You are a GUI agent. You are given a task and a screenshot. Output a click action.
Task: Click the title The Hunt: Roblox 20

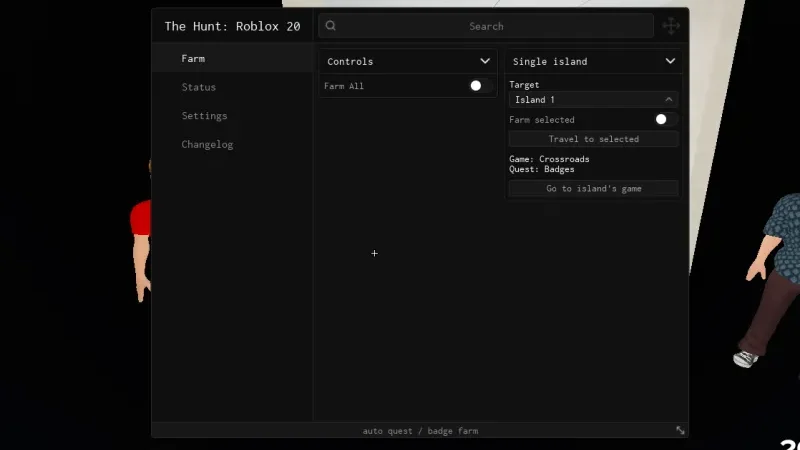(x=232, y=27)
